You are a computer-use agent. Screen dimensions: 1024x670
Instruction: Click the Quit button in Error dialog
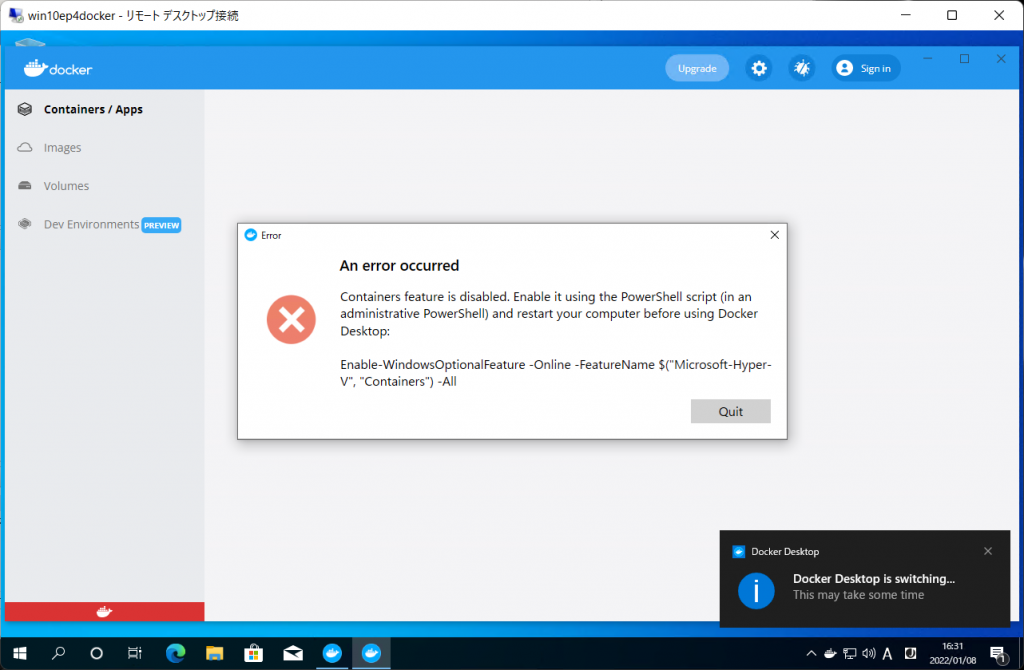(730, 411)
